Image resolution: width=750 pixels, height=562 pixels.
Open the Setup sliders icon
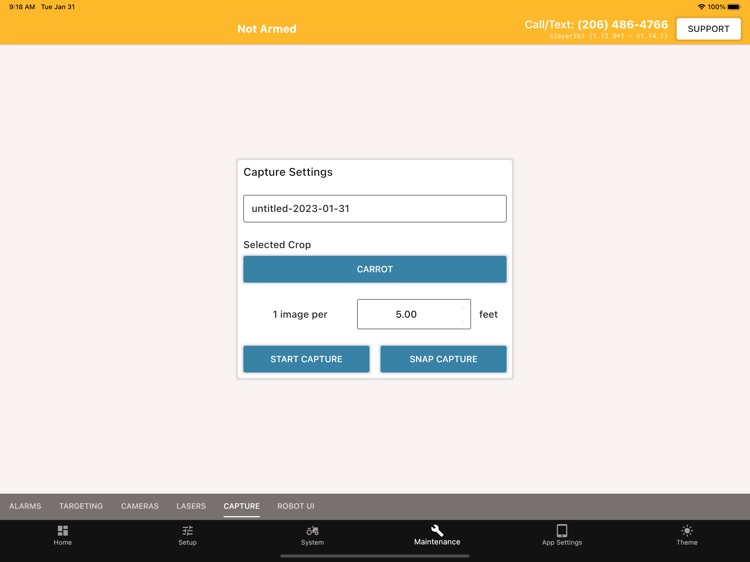click(188, 530)
